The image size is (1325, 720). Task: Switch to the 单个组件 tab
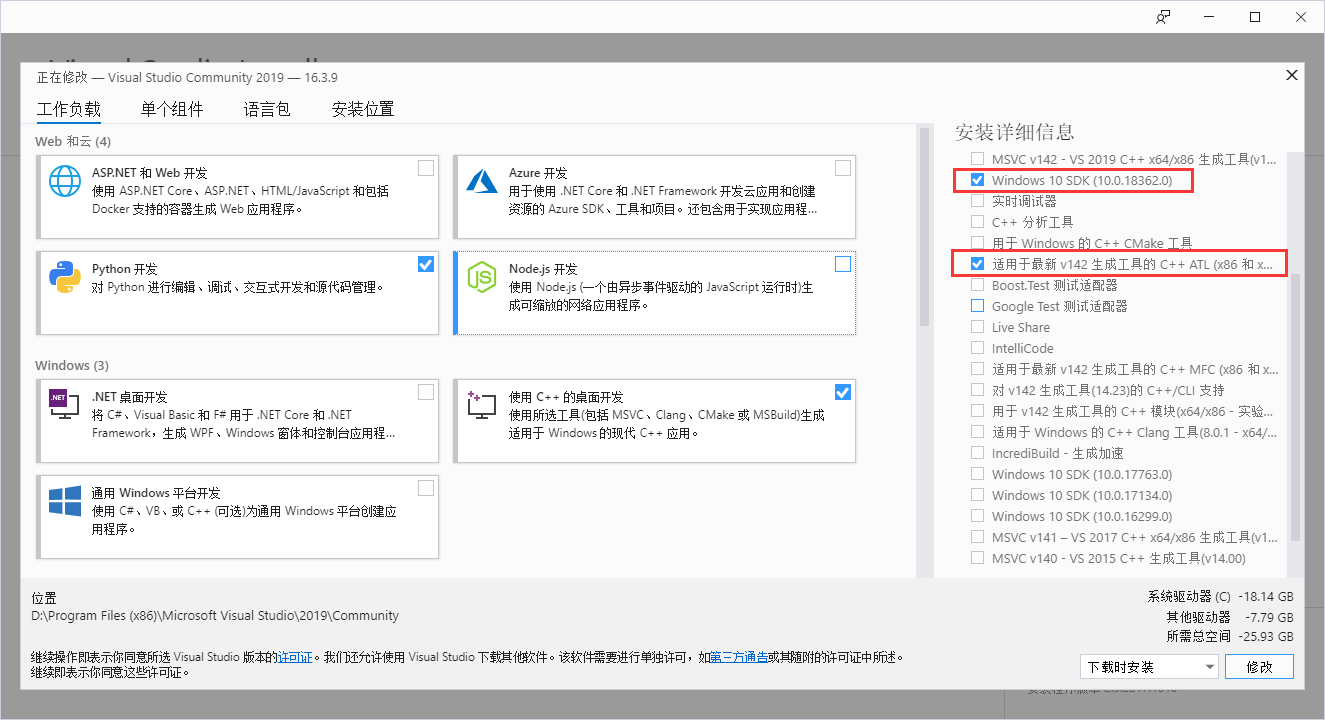point(172,109)
